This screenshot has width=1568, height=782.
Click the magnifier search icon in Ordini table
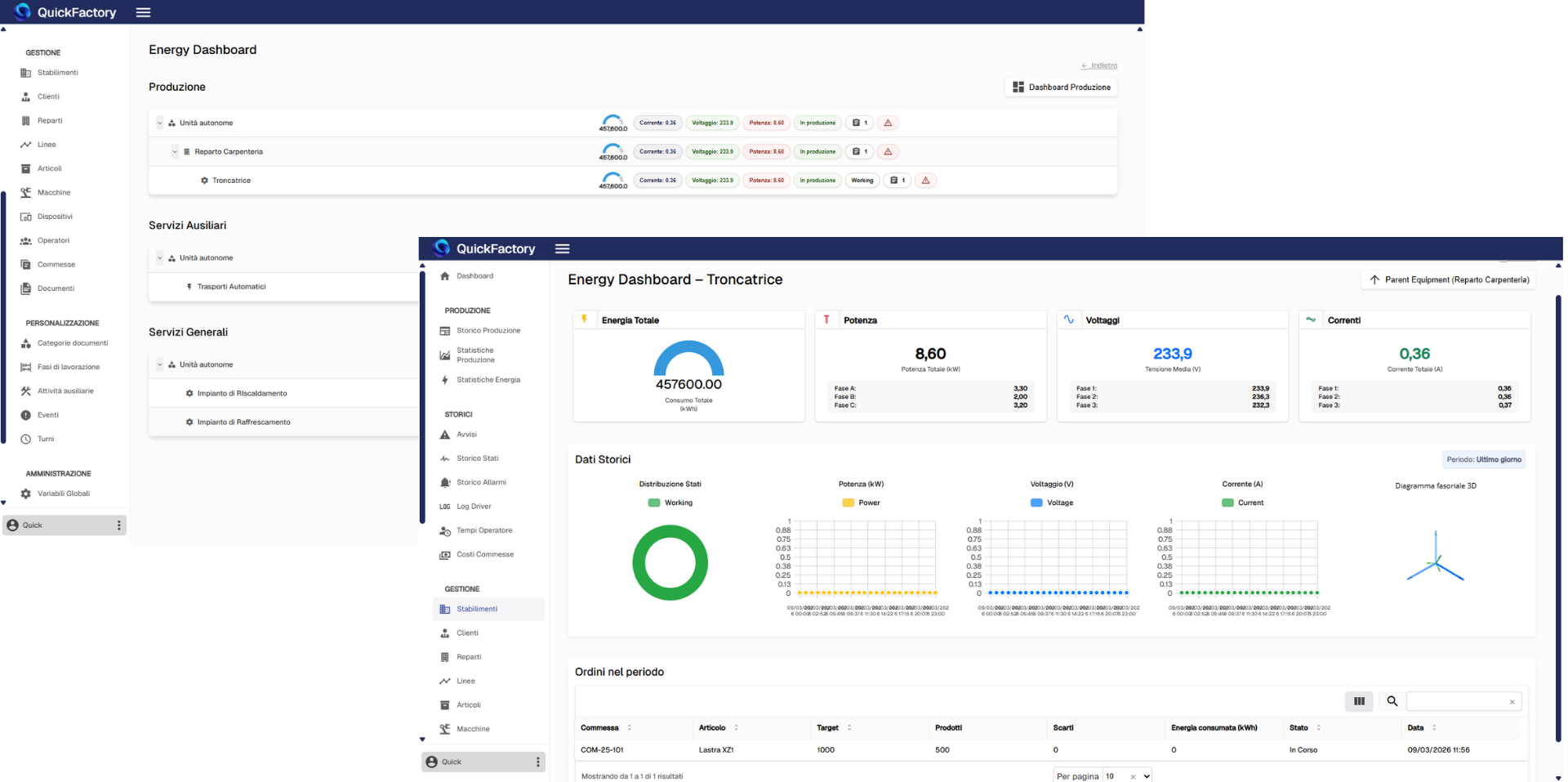coord(1392,701)
